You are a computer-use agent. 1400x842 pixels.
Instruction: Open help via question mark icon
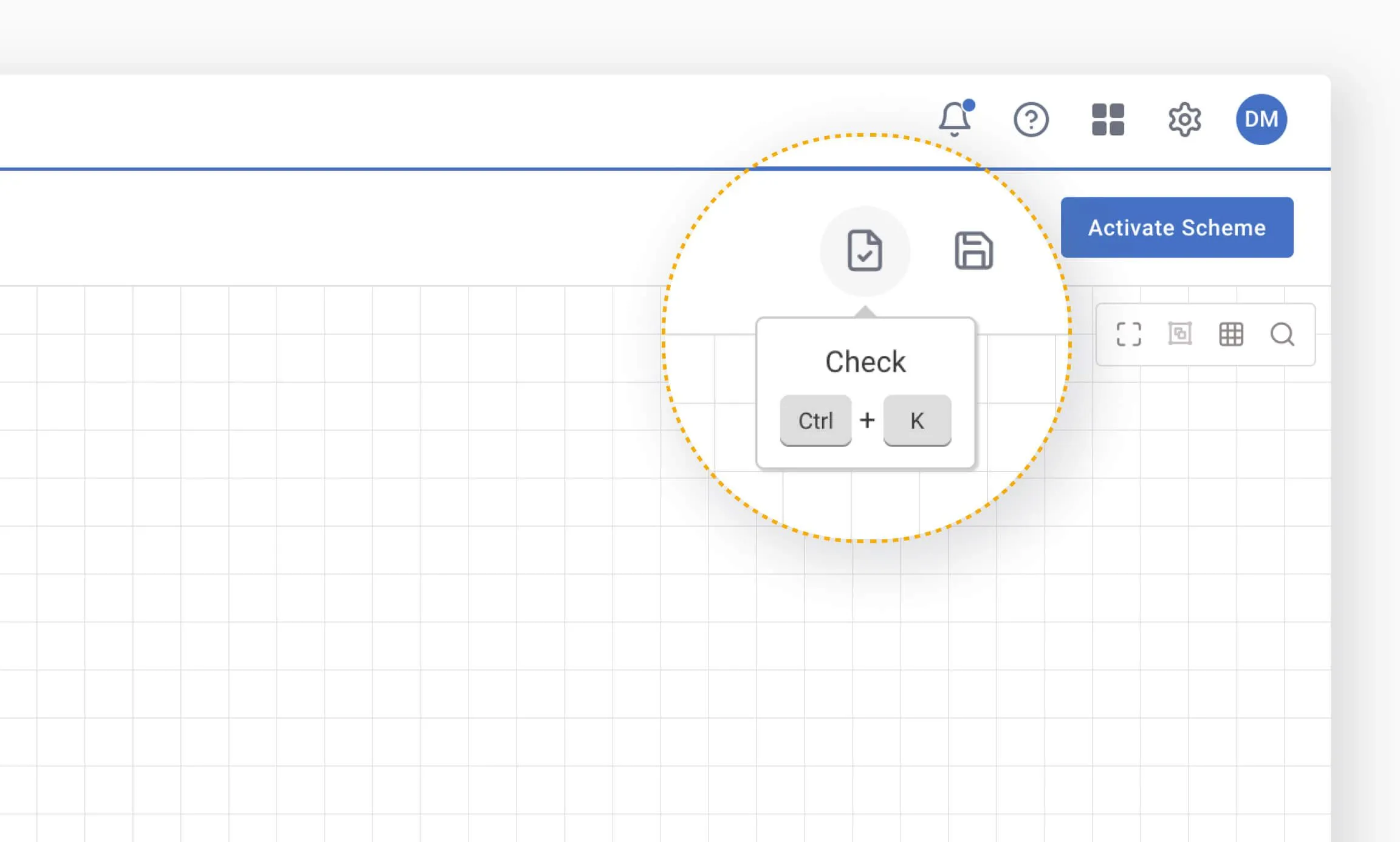click(1031, 120)
